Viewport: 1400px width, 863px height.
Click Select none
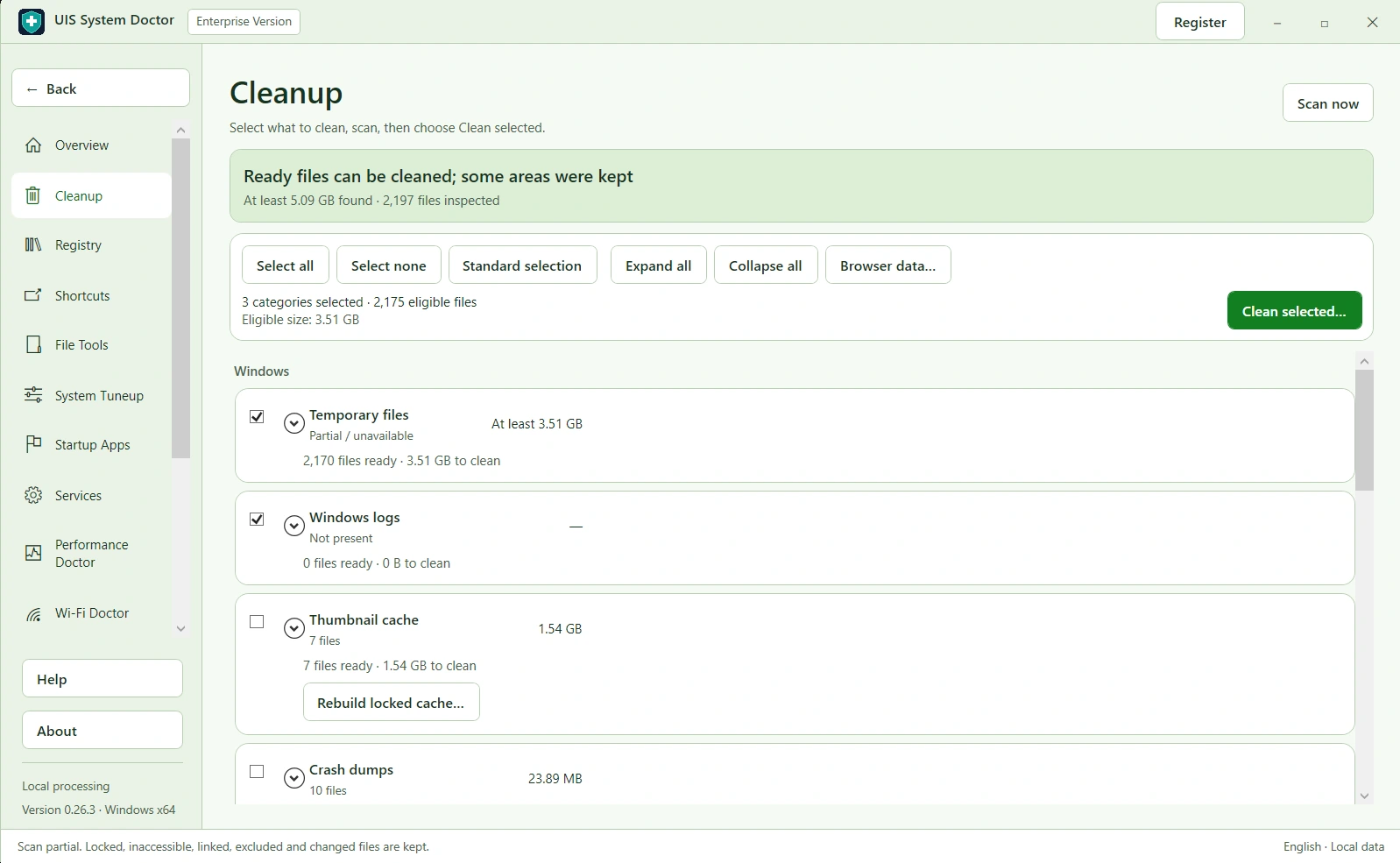388,265
